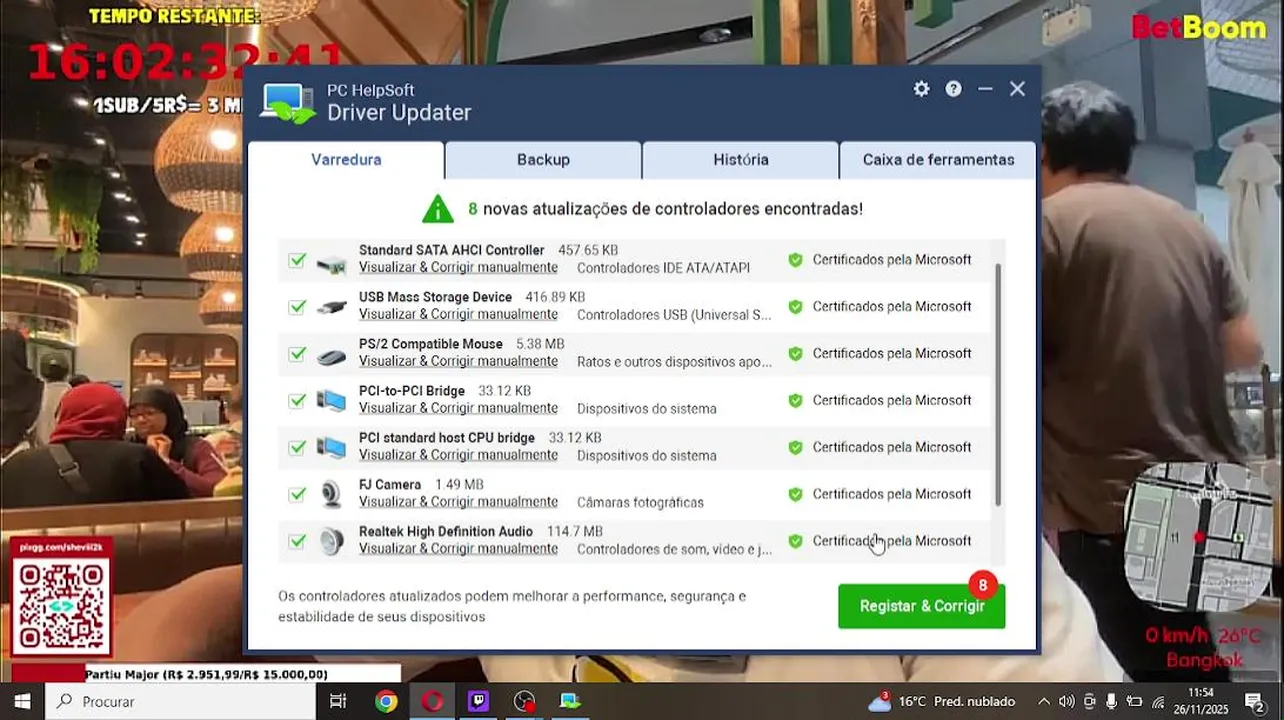Uncheck the PS/2 Compatible Mouse checkbox
This screenshot has width=1284, height=720.
(297, 354)
